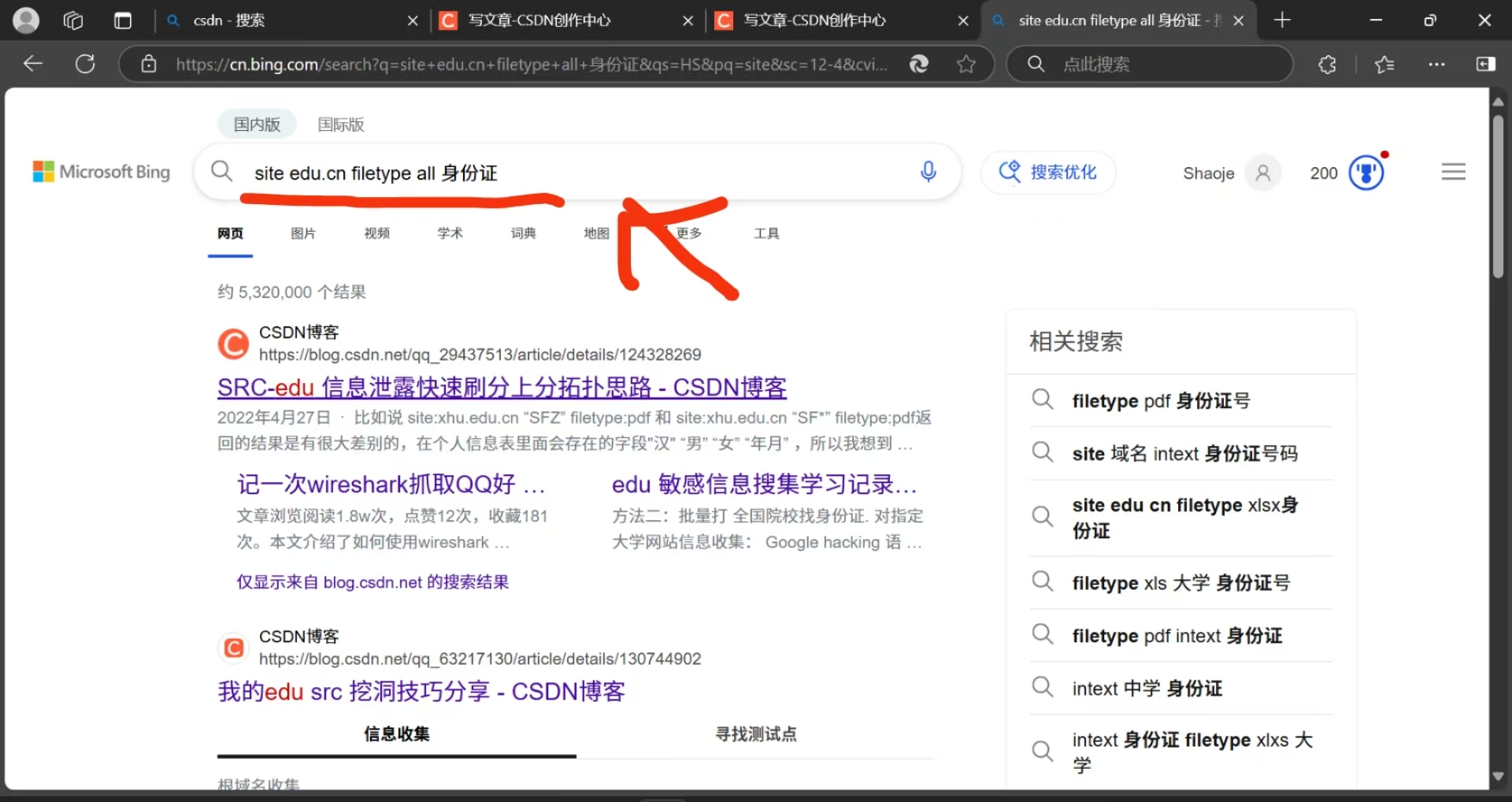Image resolution: width=1512 pixels, height=802 pixels.
Task: Click related search site edu cn filetype xlsx身份证
Action: (x=1182, y=518)
